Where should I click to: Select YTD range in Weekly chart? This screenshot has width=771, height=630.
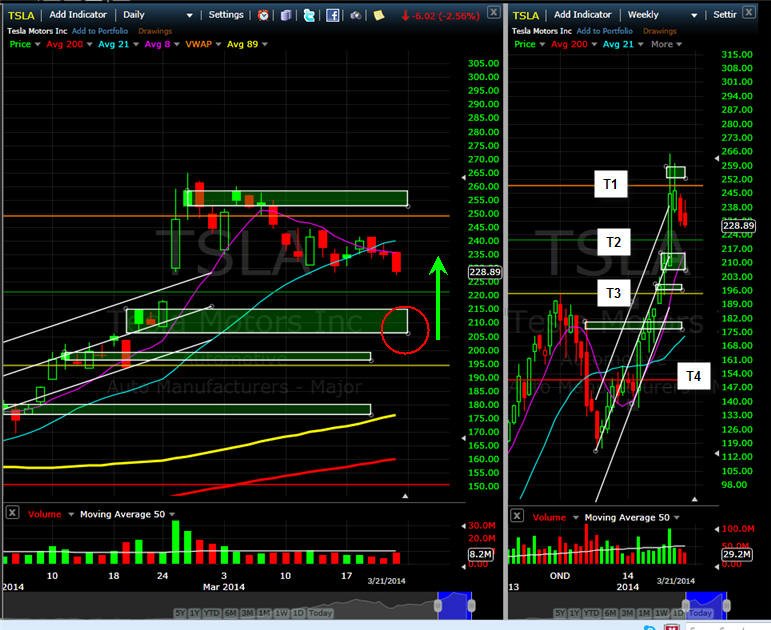[x=592, y=613]
